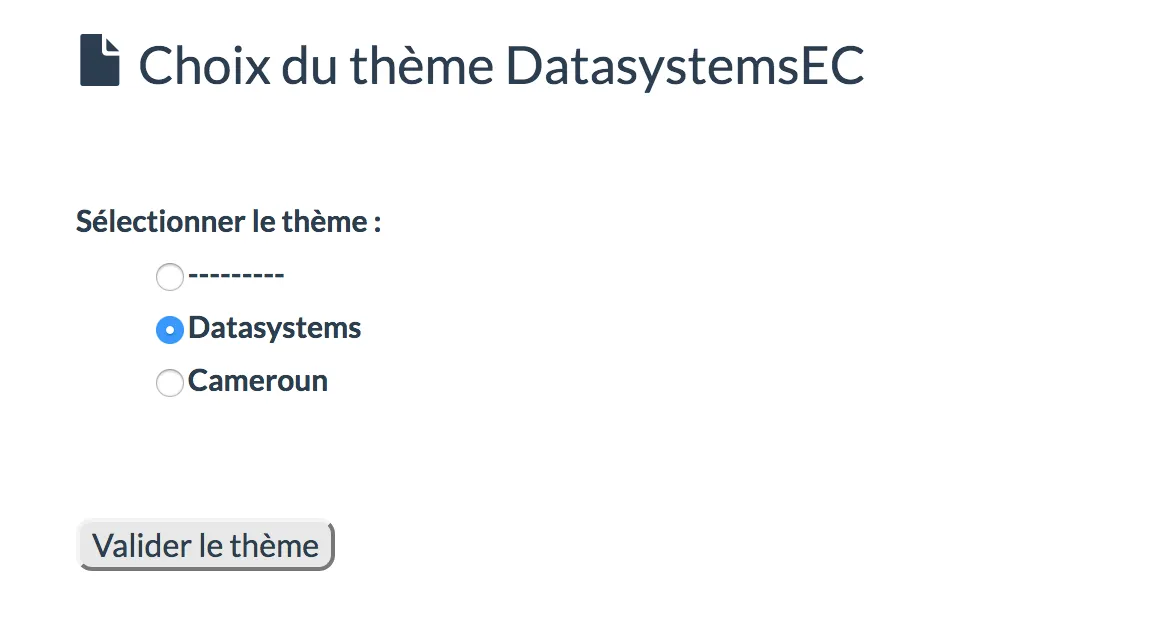1156x638 pixels.
Task: Click the colon ending the "Sélectionner le thème" label
Action: (378, 224)
